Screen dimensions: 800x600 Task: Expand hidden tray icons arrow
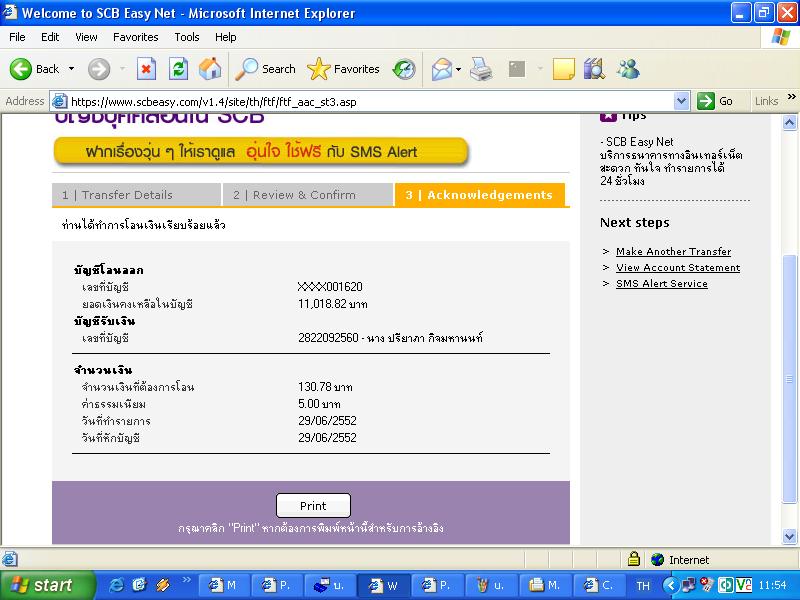[670, 585]
